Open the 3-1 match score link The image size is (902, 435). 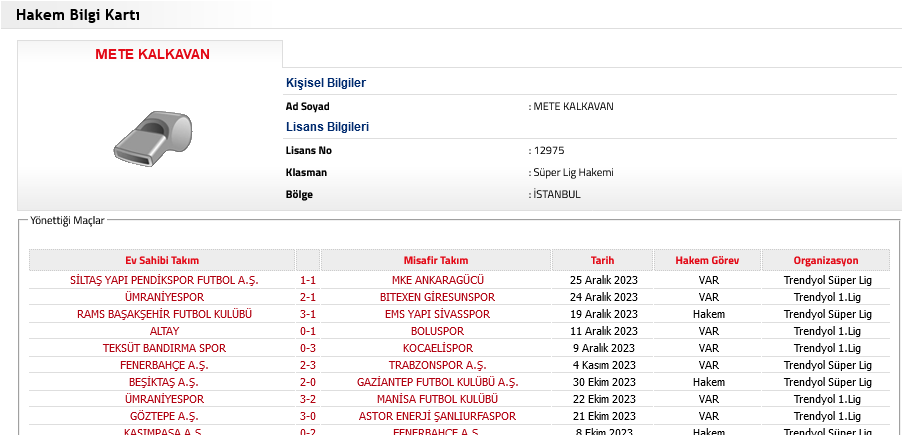[x=308, y=314]
